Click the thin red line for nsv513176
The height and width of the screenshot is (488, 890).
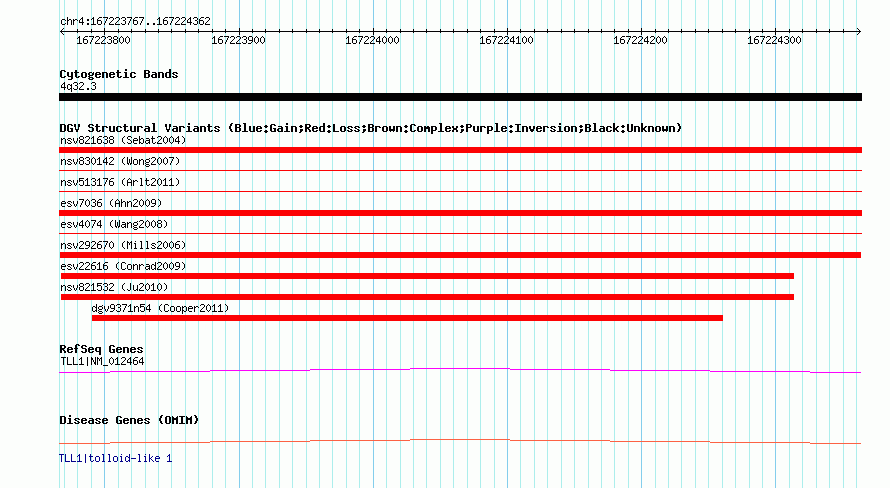click(x=460, y=191)
